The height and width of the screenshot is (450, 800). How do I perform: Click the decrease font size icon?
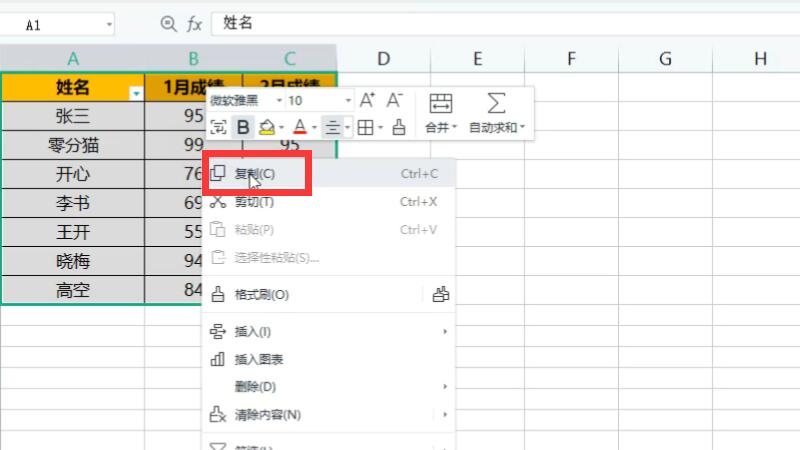click(x=394, y=100)
